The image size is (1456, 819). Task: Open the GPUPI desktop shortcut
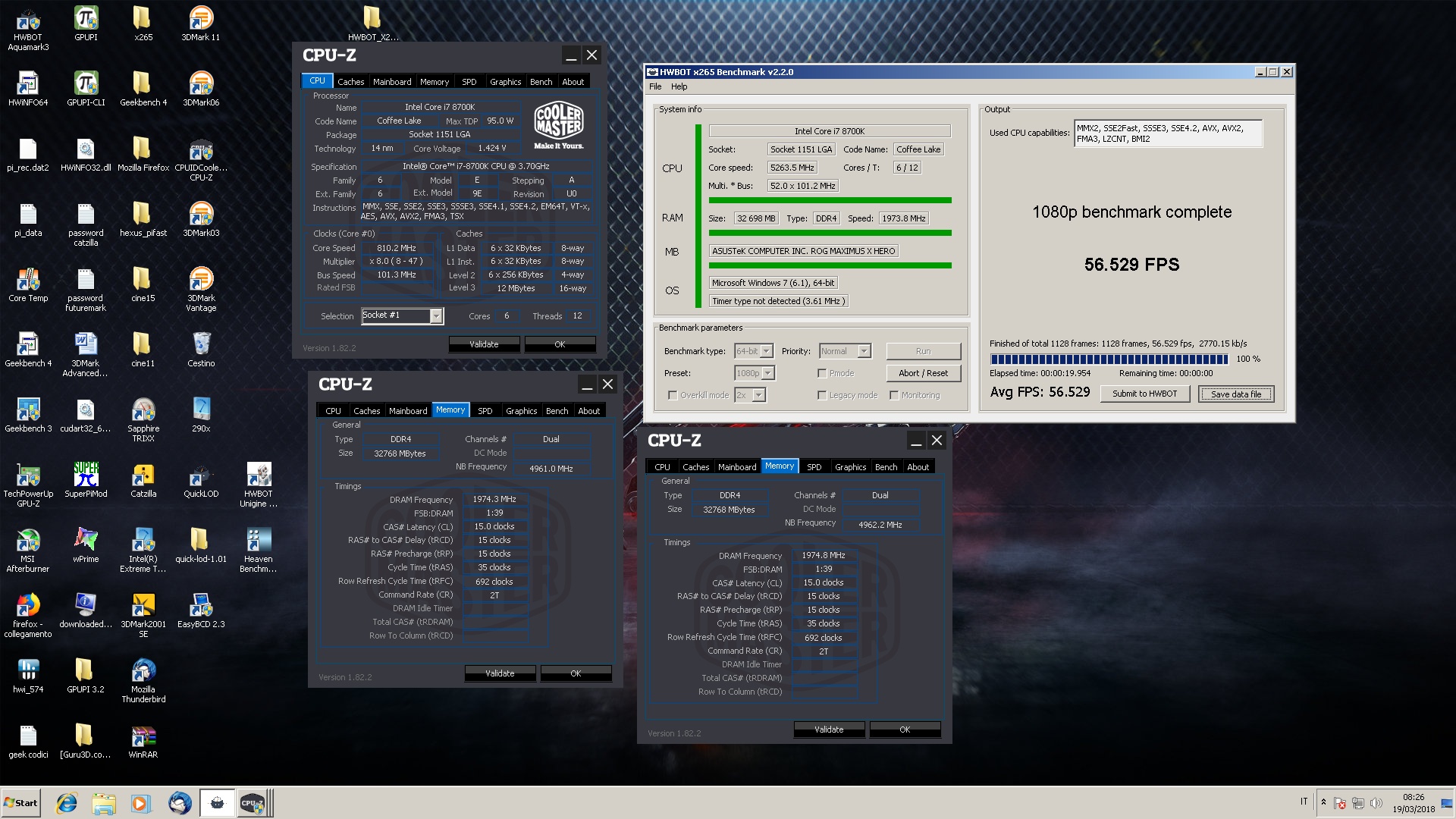point(86,24)
